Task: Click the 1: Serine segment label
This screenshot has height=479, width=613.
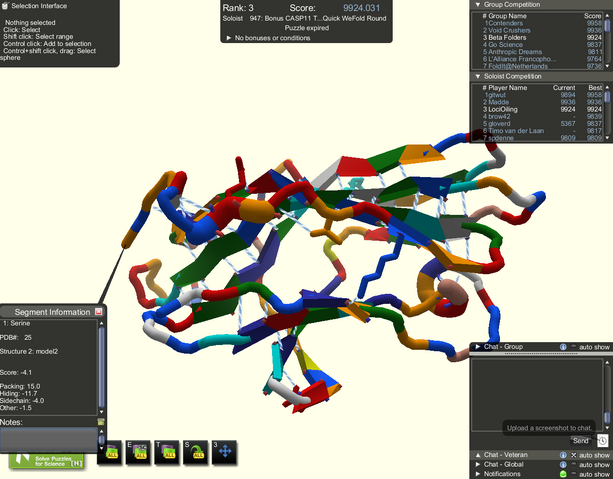Action: 16,323
